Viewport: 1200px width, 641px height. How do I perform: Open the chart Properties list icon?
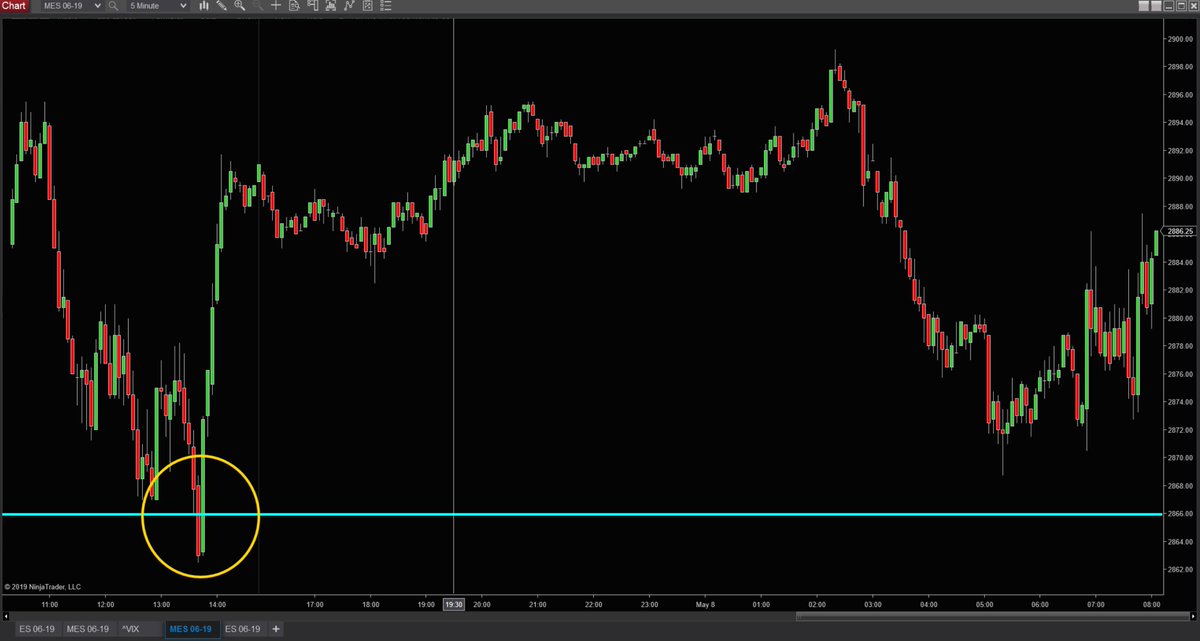384,6
